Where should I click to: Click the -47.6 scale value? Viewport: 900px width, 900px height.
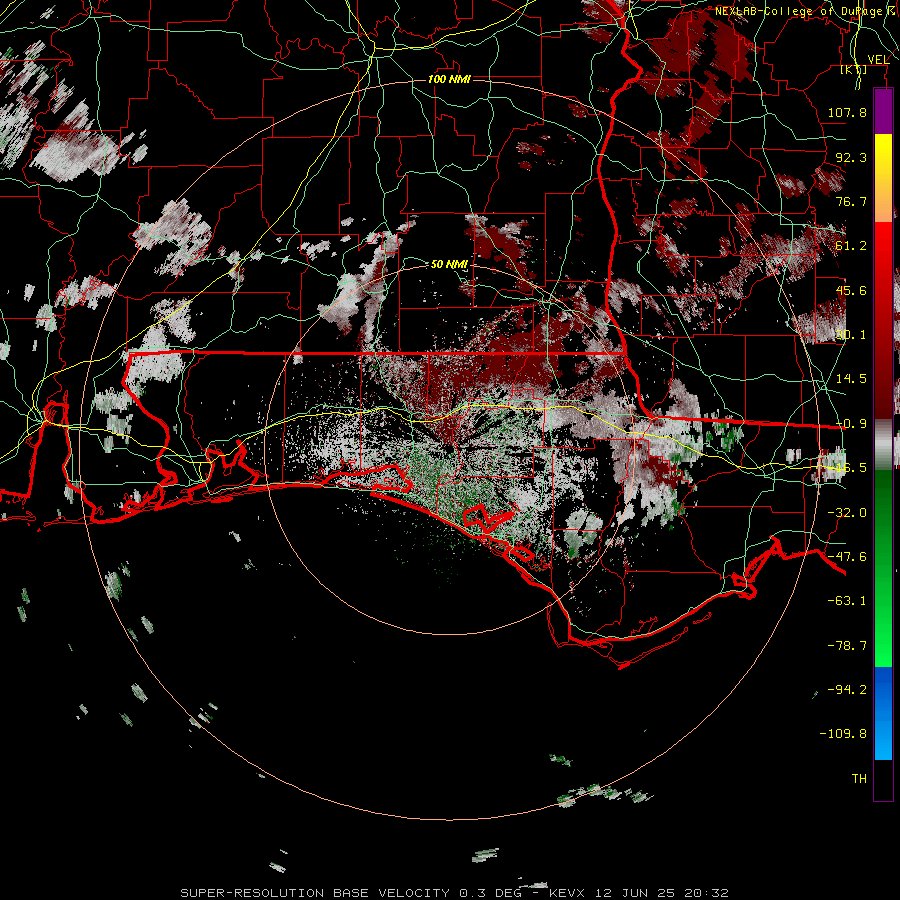coord(847,557)
